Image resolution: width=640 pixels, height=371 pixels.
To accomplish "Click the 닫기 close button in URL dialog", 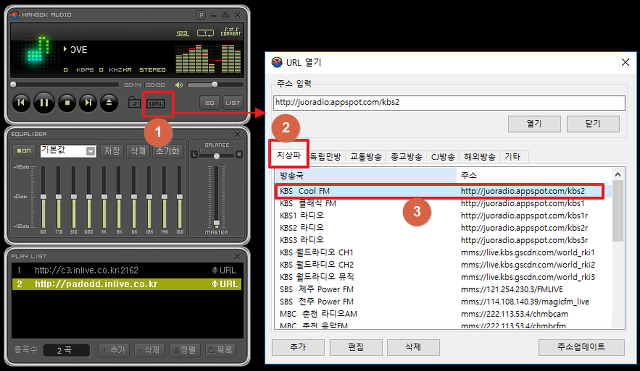I will click(x=593, y=124).
